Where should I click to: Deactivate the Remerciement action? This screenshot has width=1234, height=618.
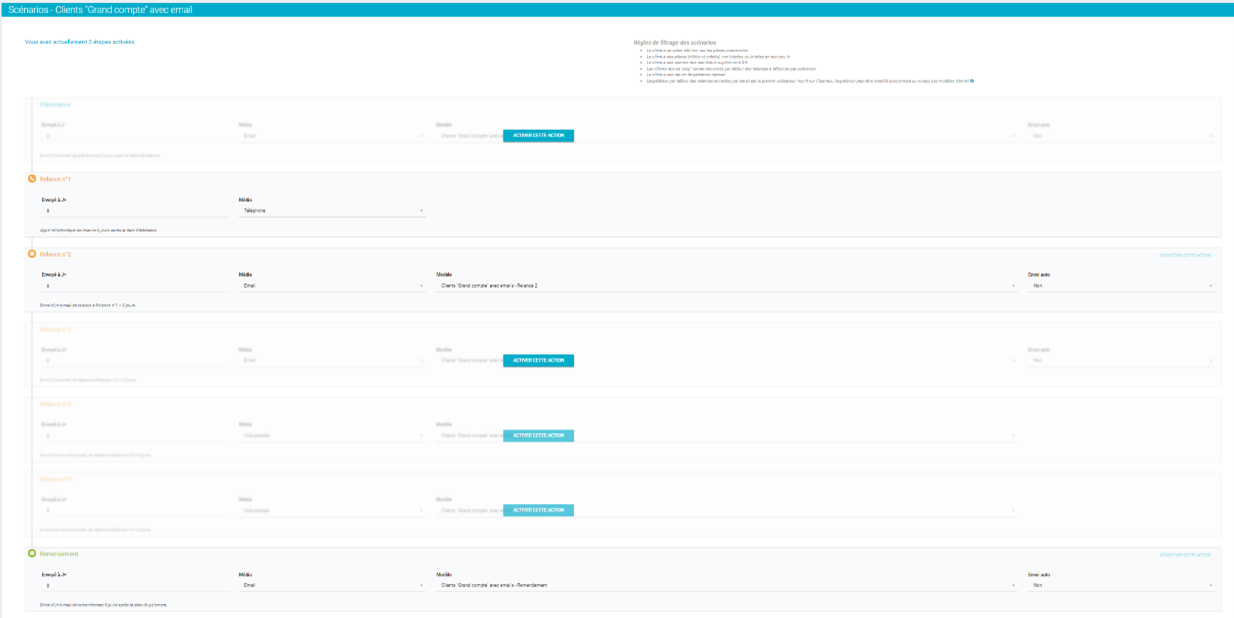tap(1184, 554)
